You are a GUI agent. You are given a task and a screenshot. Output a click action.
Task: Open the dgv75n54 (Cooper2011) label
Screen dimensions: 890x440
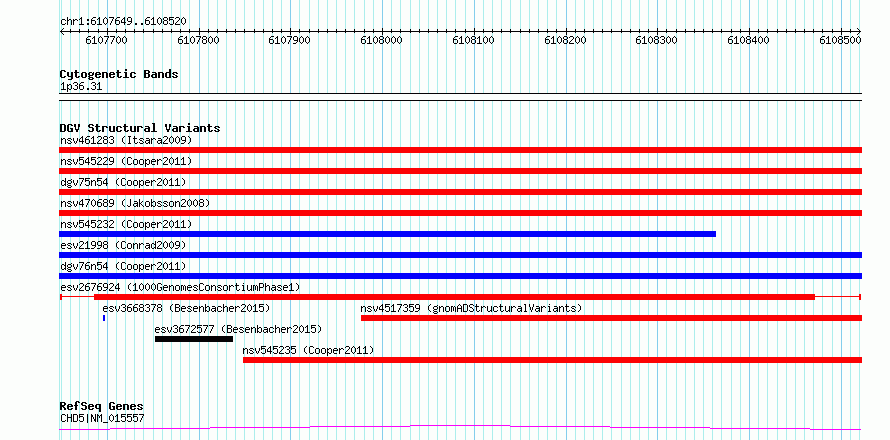(123, 182)
